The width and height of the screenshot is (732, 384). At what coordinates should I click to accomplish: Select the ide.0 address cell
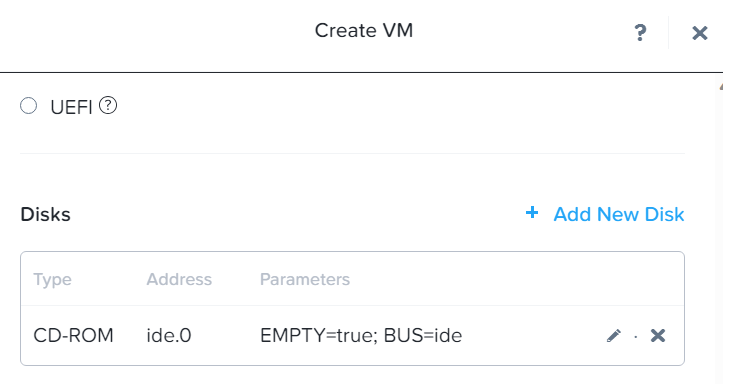point(169,335)
